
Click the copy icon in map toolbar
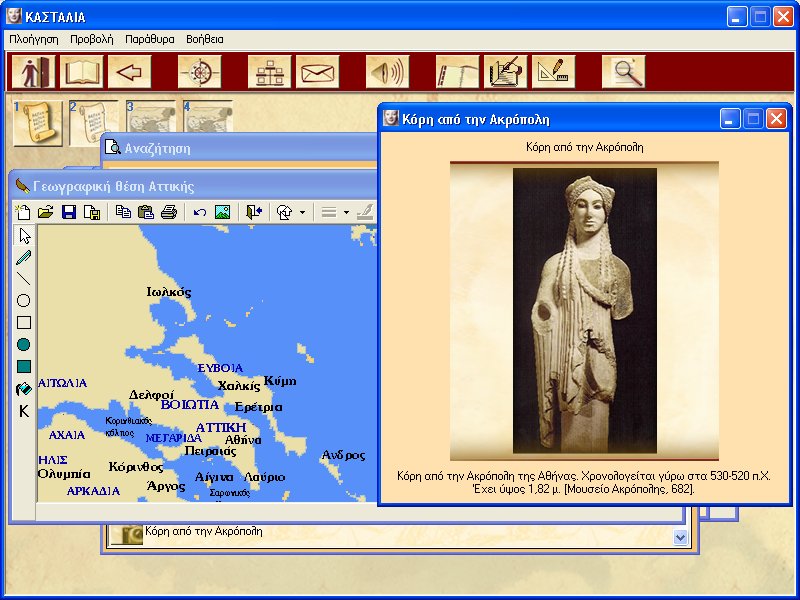pos(123,212)
